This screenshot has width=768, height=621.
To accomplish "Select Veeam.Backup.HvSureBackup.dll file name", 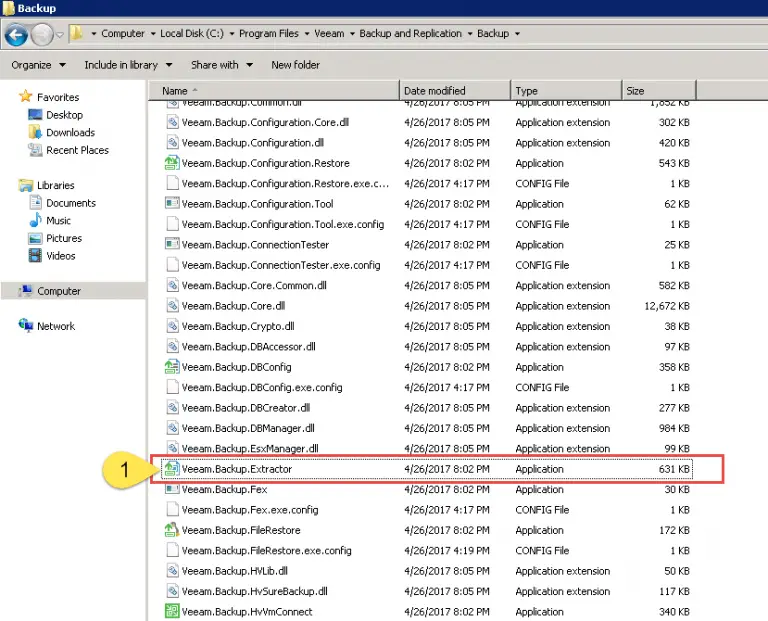I will 255,591.
